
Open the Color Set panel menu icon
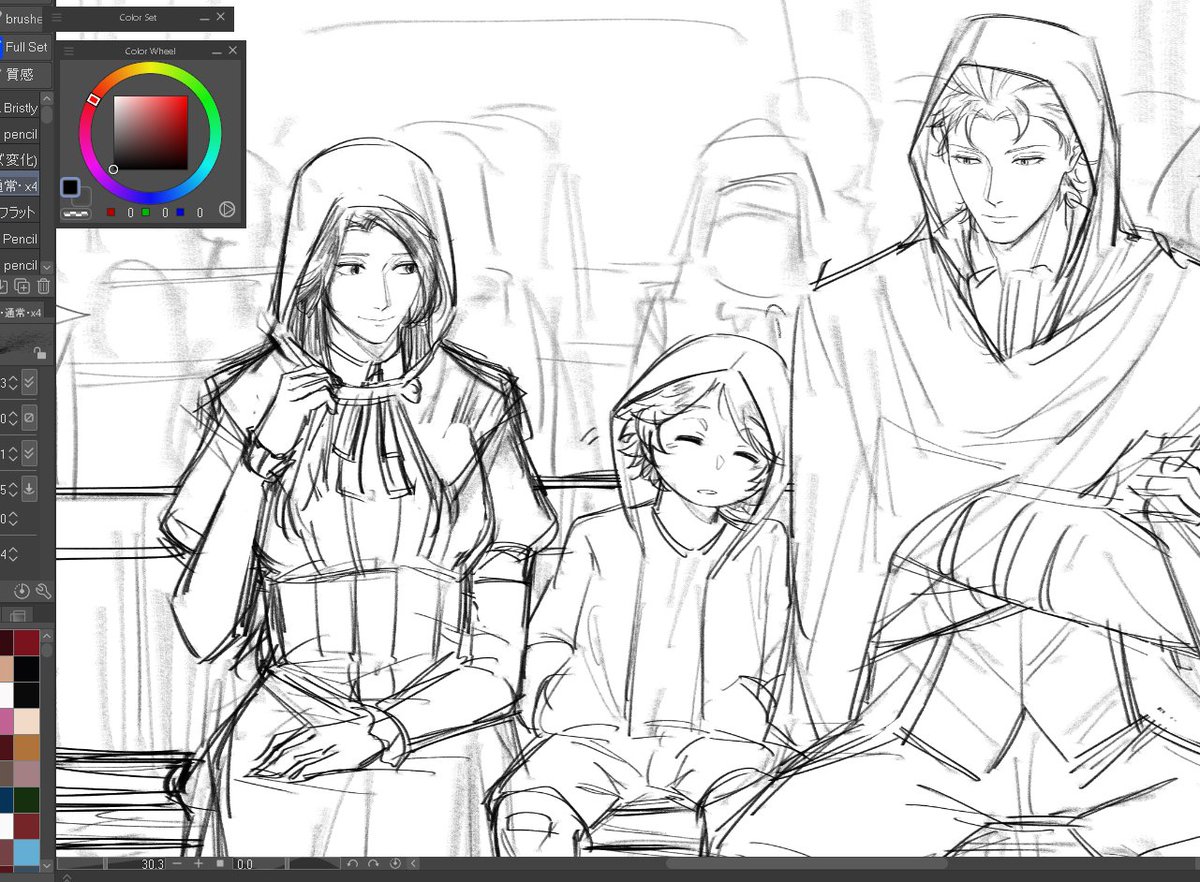coord(56,17)
